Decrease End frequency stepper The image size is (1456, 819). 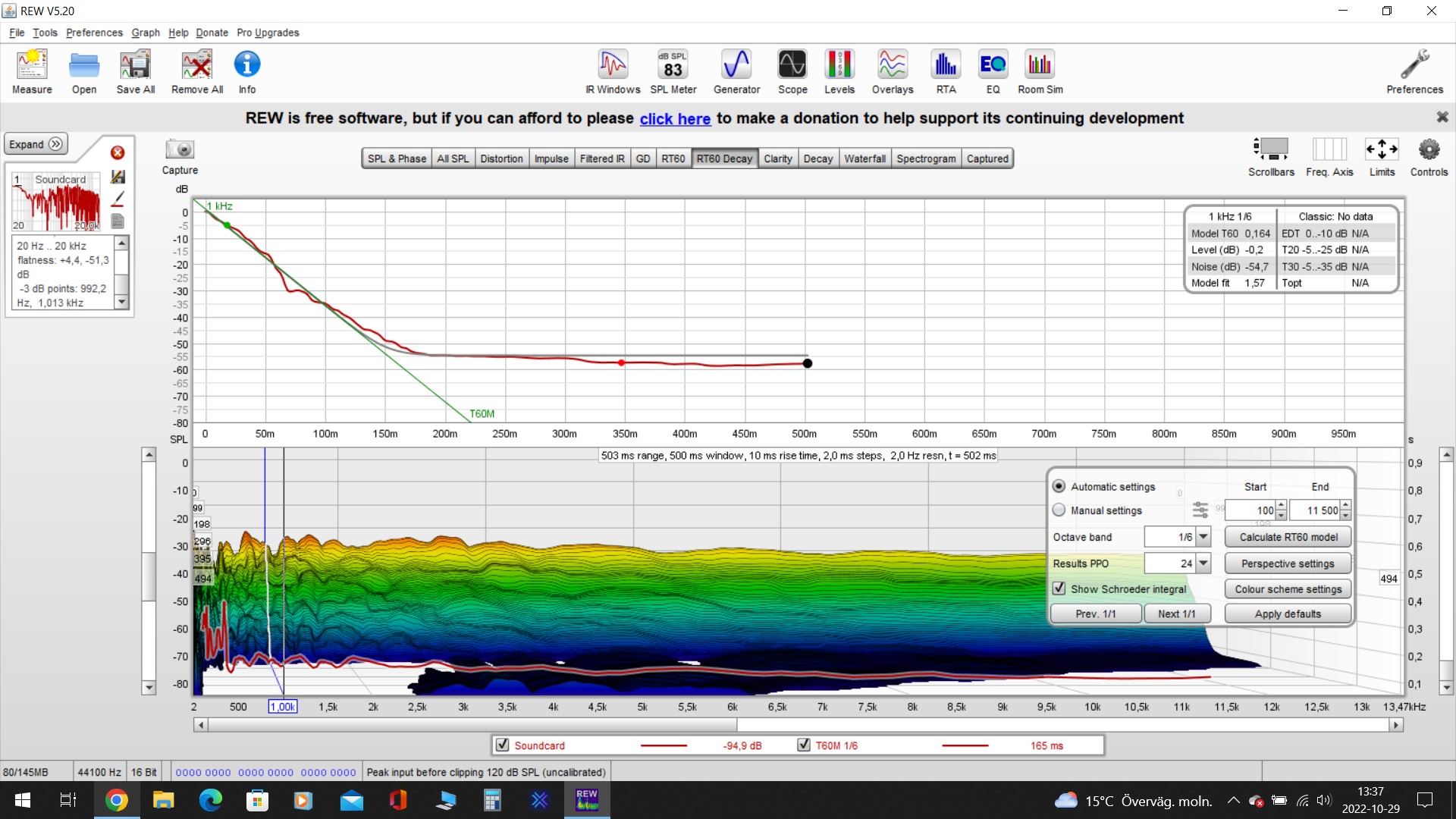[1345, 516]
